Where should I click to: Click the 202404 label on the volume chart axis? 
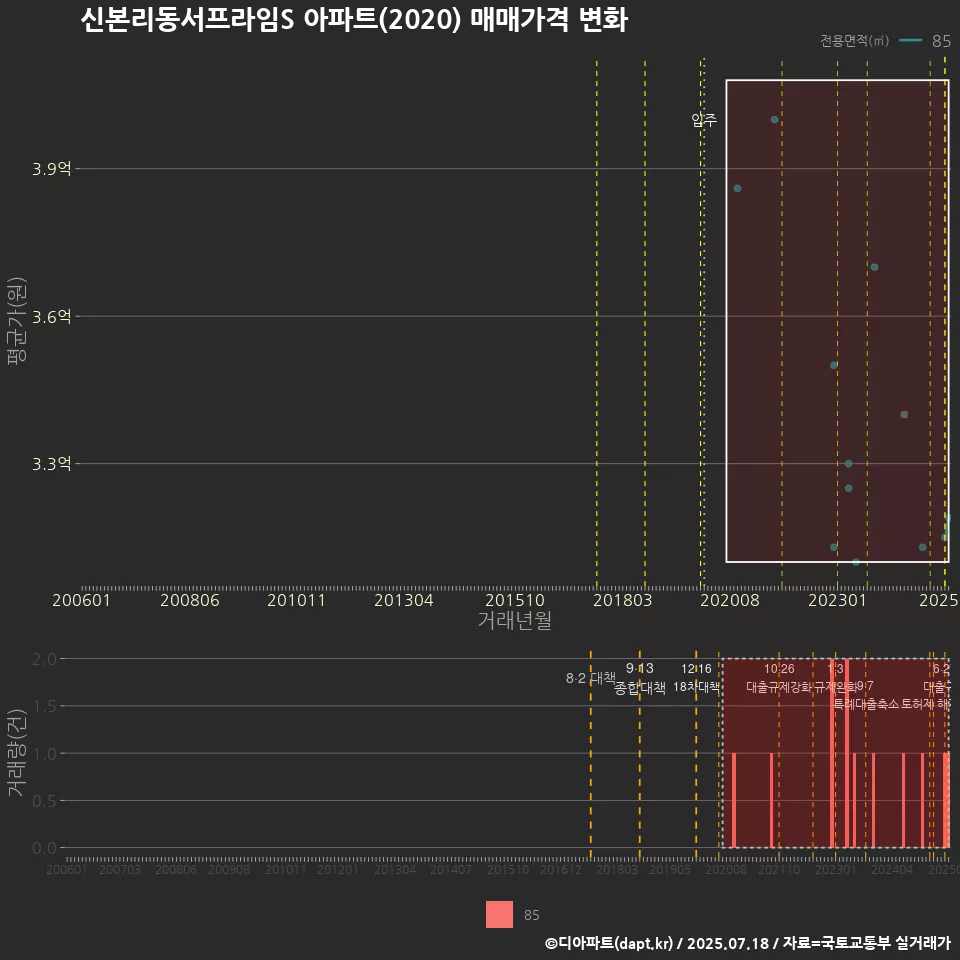click(892, 869)
